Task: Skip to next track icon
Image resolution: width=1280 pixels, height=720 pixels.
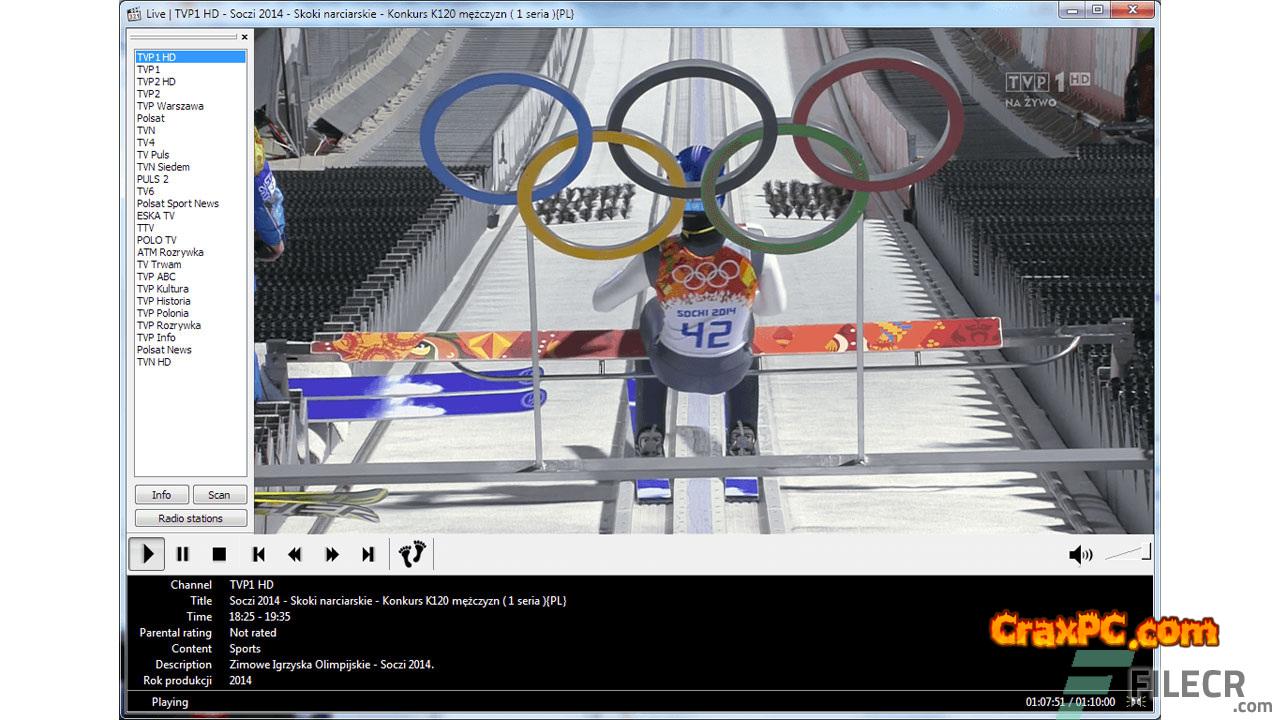Action: tap(368, 554)
